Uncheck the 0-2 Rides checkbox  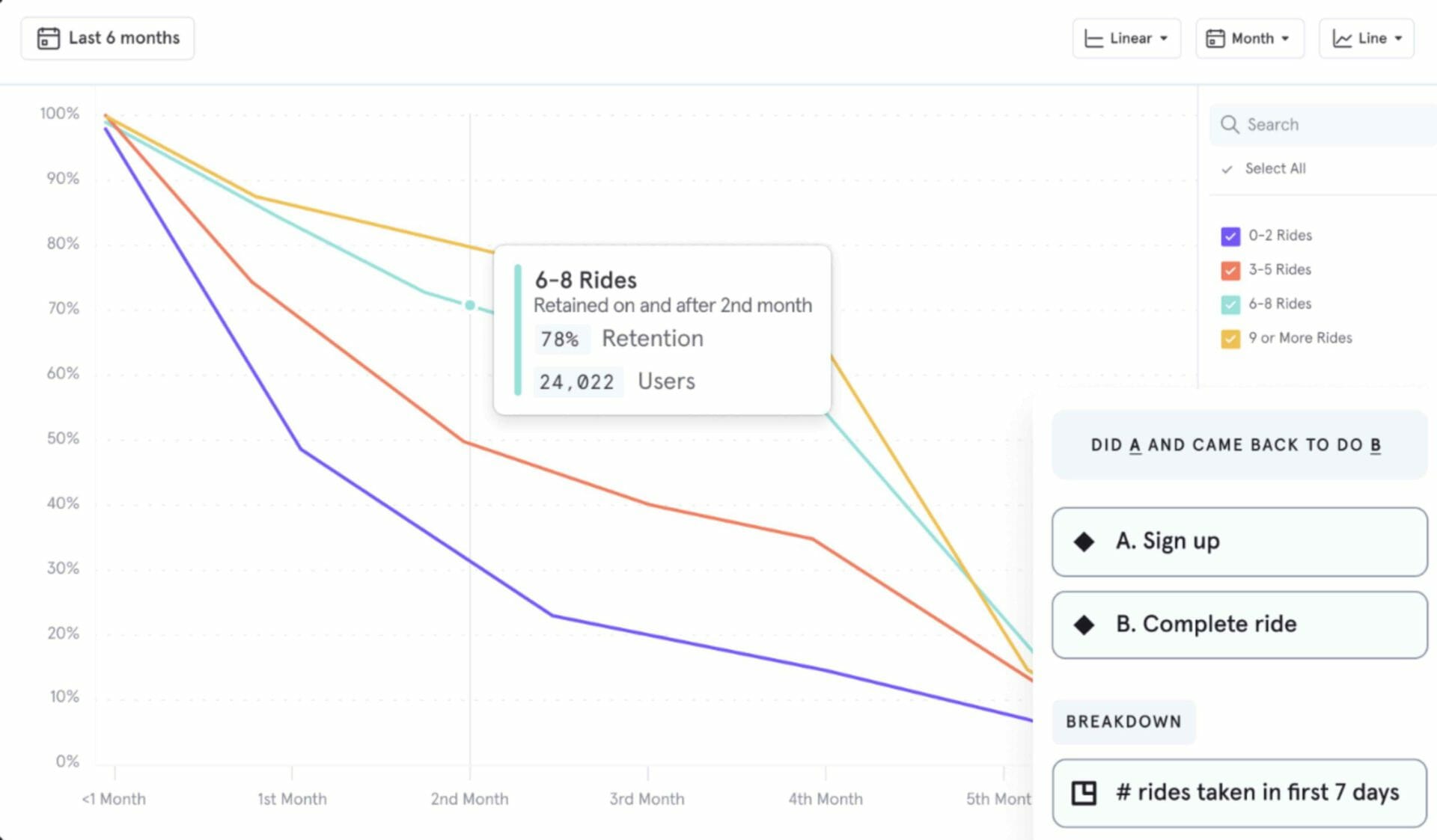coord(1230,236)
